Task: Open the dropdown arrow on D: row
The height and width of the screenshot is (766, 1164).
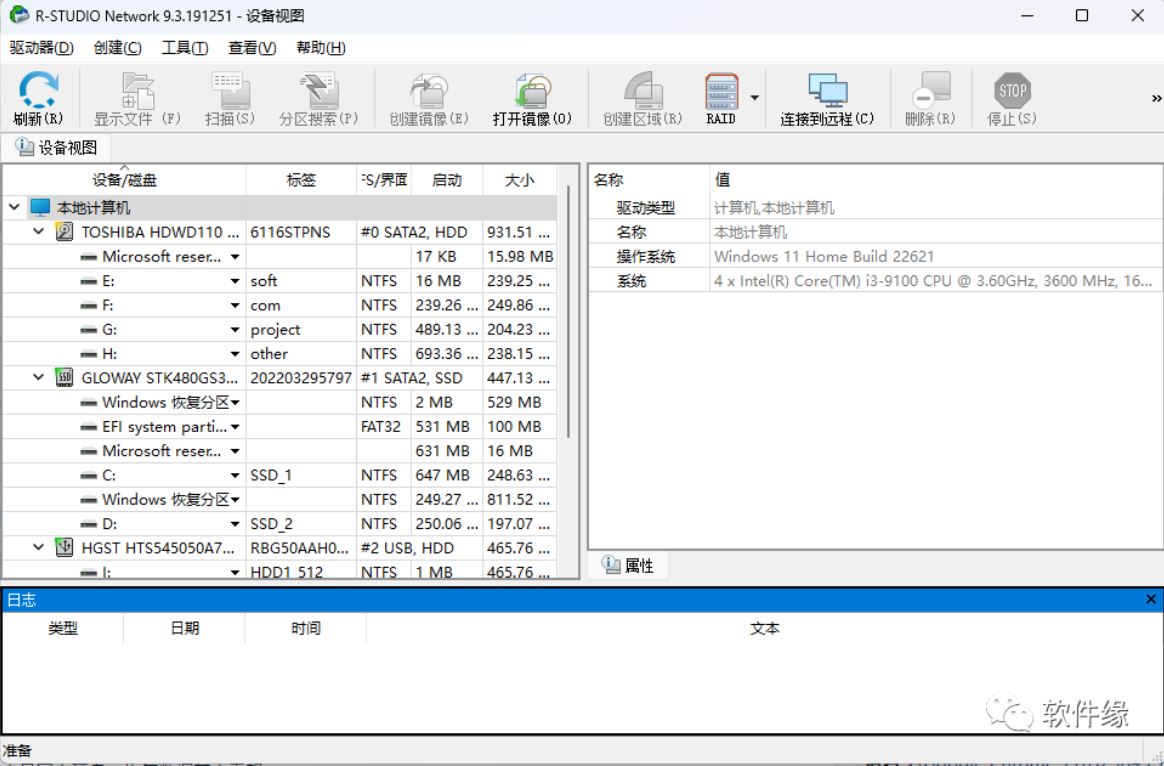Action: 235,525
